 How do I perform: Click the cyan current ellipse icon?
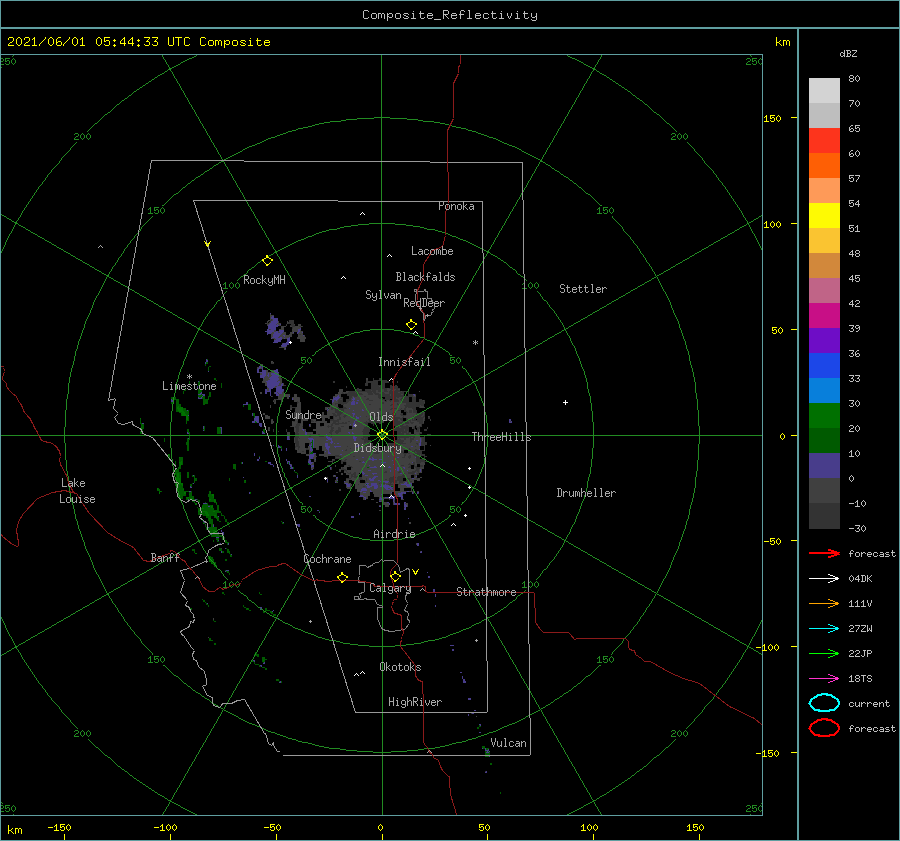coord(824,703)
